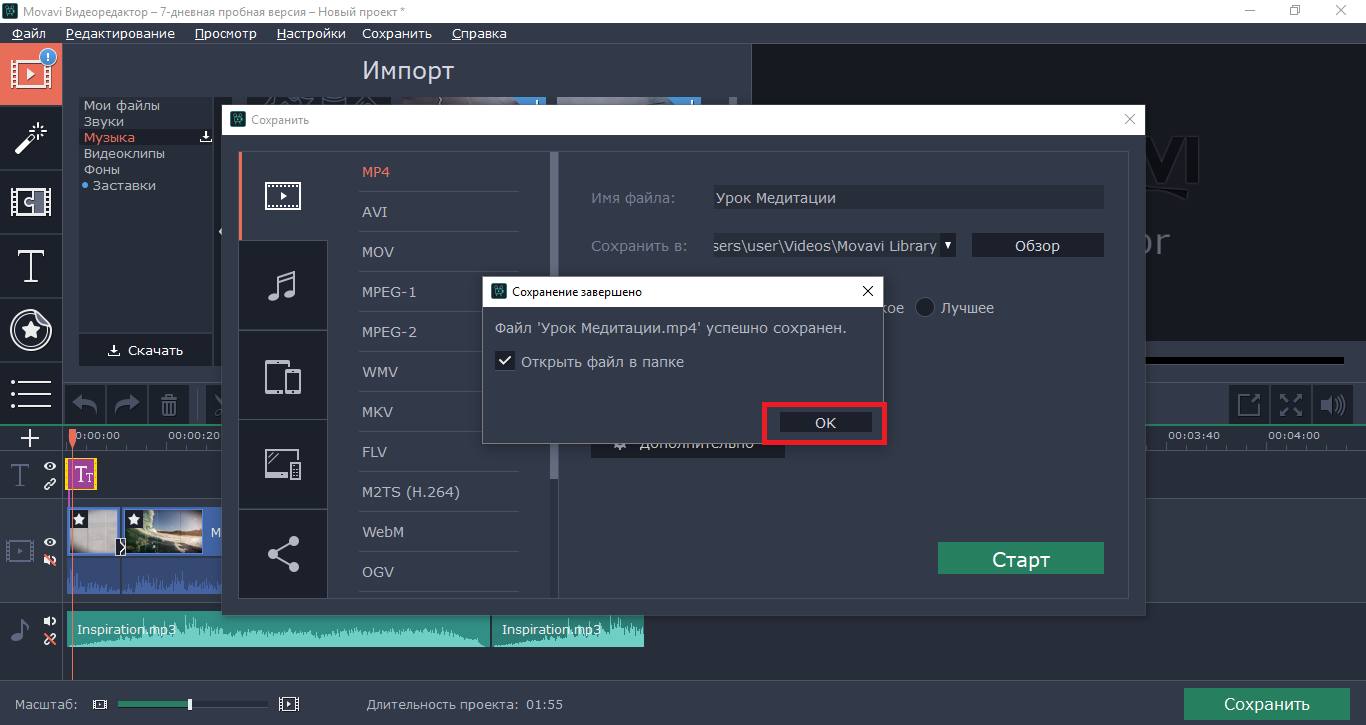Open share upload tab in Save dialog
This screenshot has width=1366, height=725.
282,554
